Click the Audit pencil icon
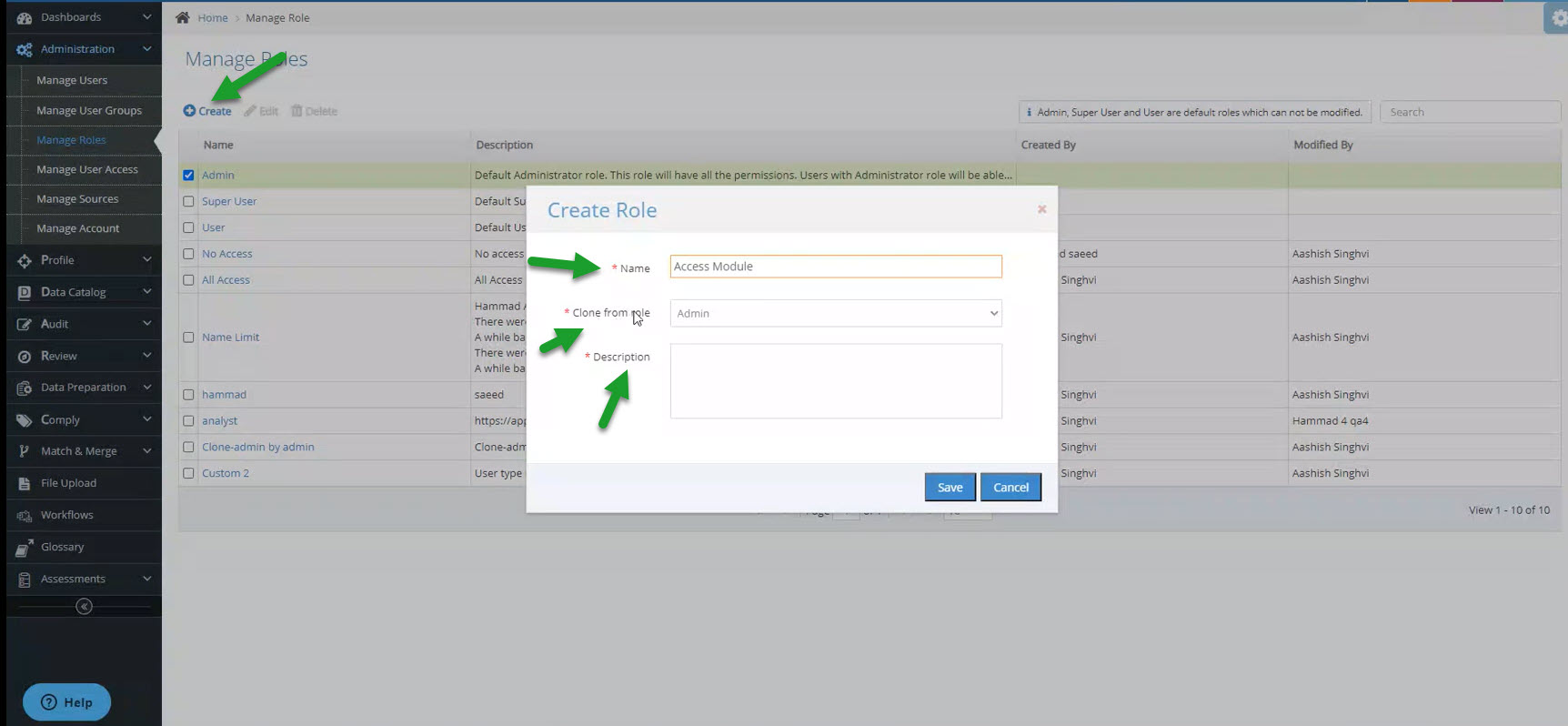 (x=24, y=324)
